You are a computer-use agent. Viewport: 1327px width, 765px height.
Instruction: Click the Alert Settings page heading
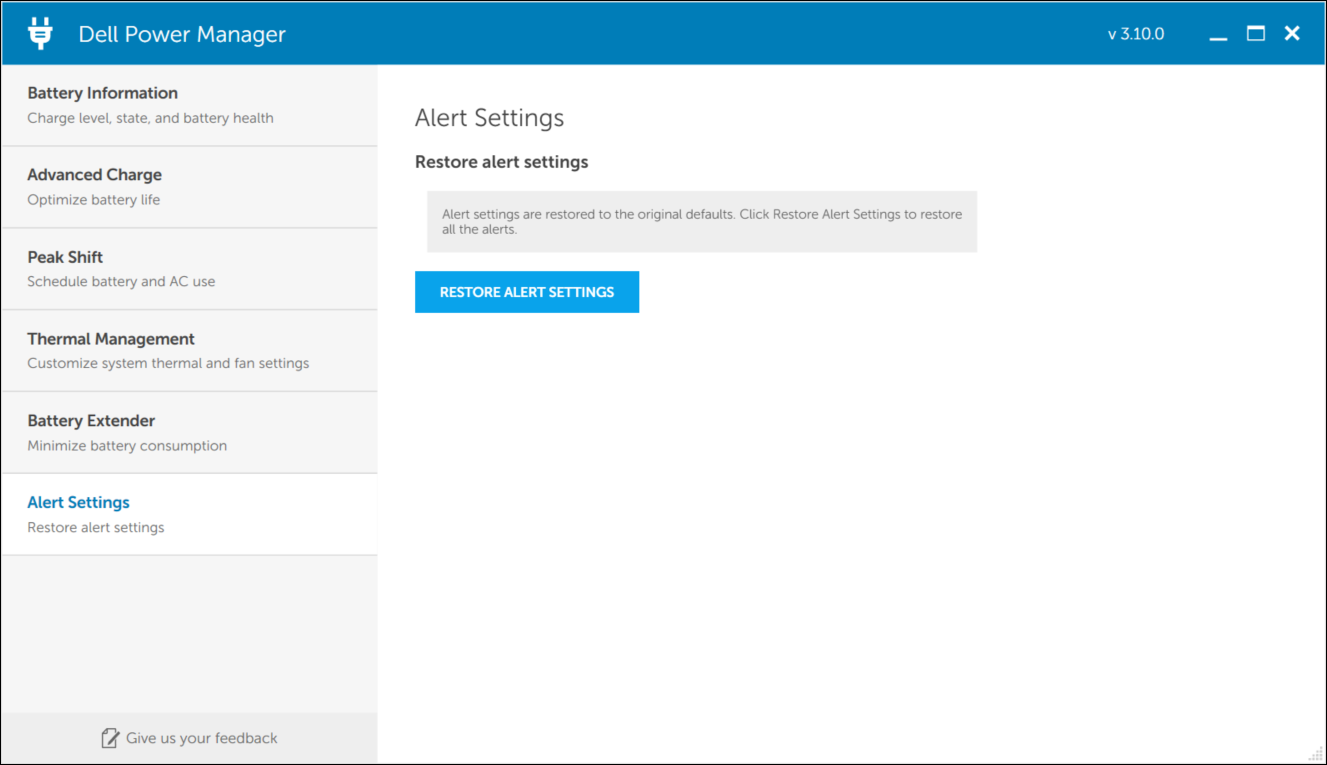[x=489, y=117]
